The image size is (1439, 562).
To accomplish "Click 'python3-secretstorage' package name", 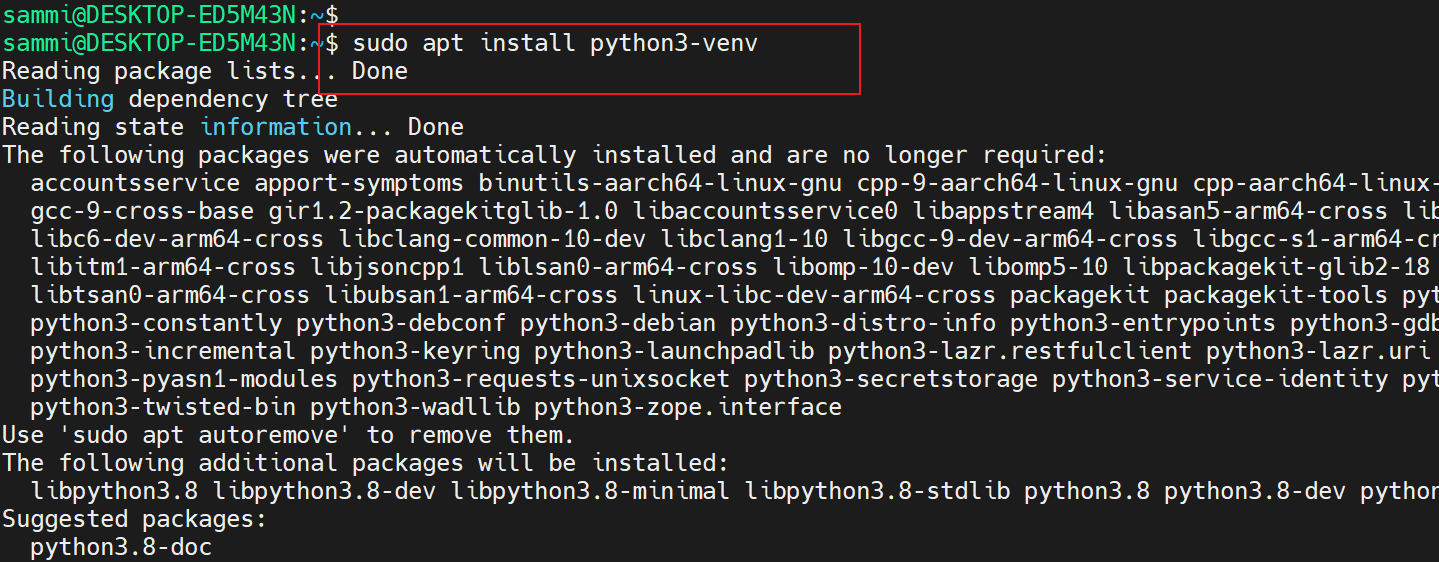I will pos(891,379).
